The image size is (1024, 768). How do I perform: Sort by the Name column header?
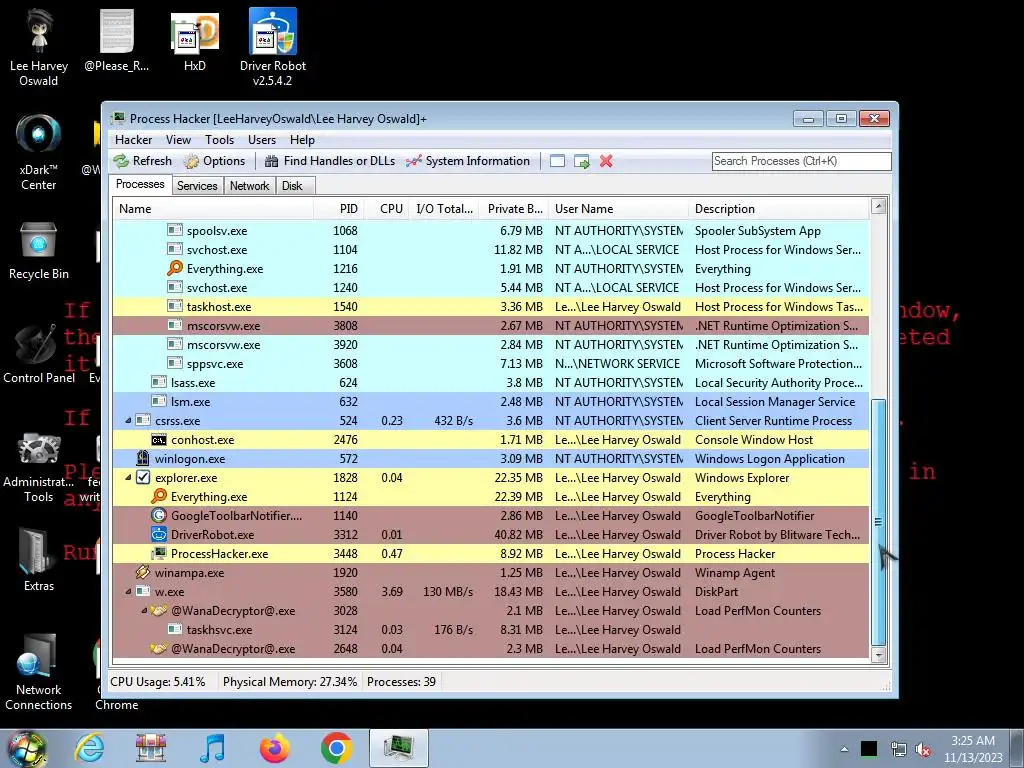(x=212, y=209)
